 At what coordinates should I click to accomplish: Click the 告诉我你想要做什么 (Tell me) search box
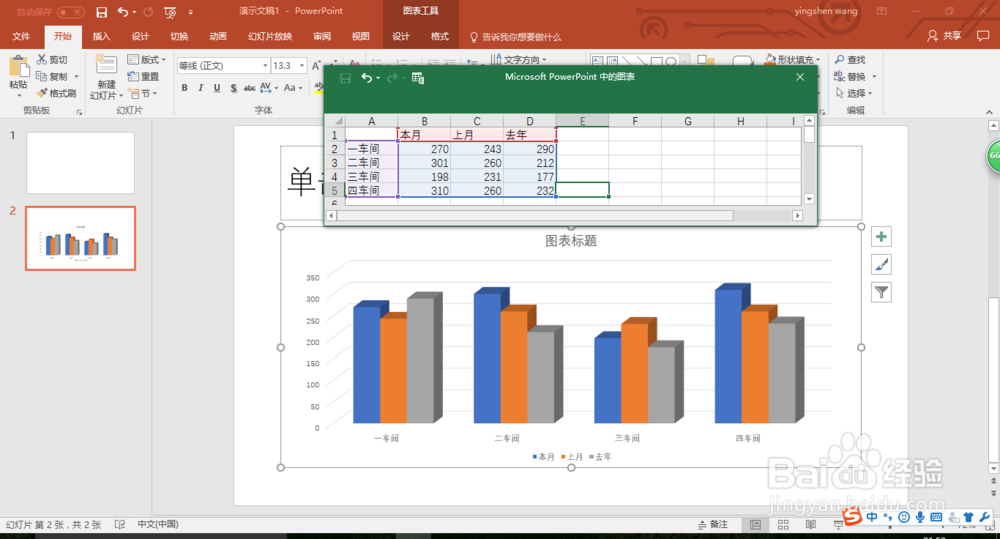pos(515,37)
